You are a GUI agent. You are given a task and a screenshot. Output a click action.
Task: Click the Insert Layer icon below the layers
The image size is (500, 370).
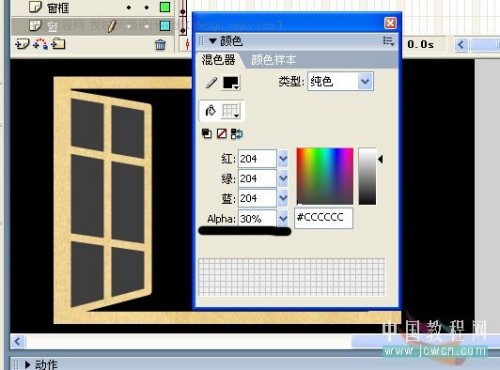(x=22, y=44)
